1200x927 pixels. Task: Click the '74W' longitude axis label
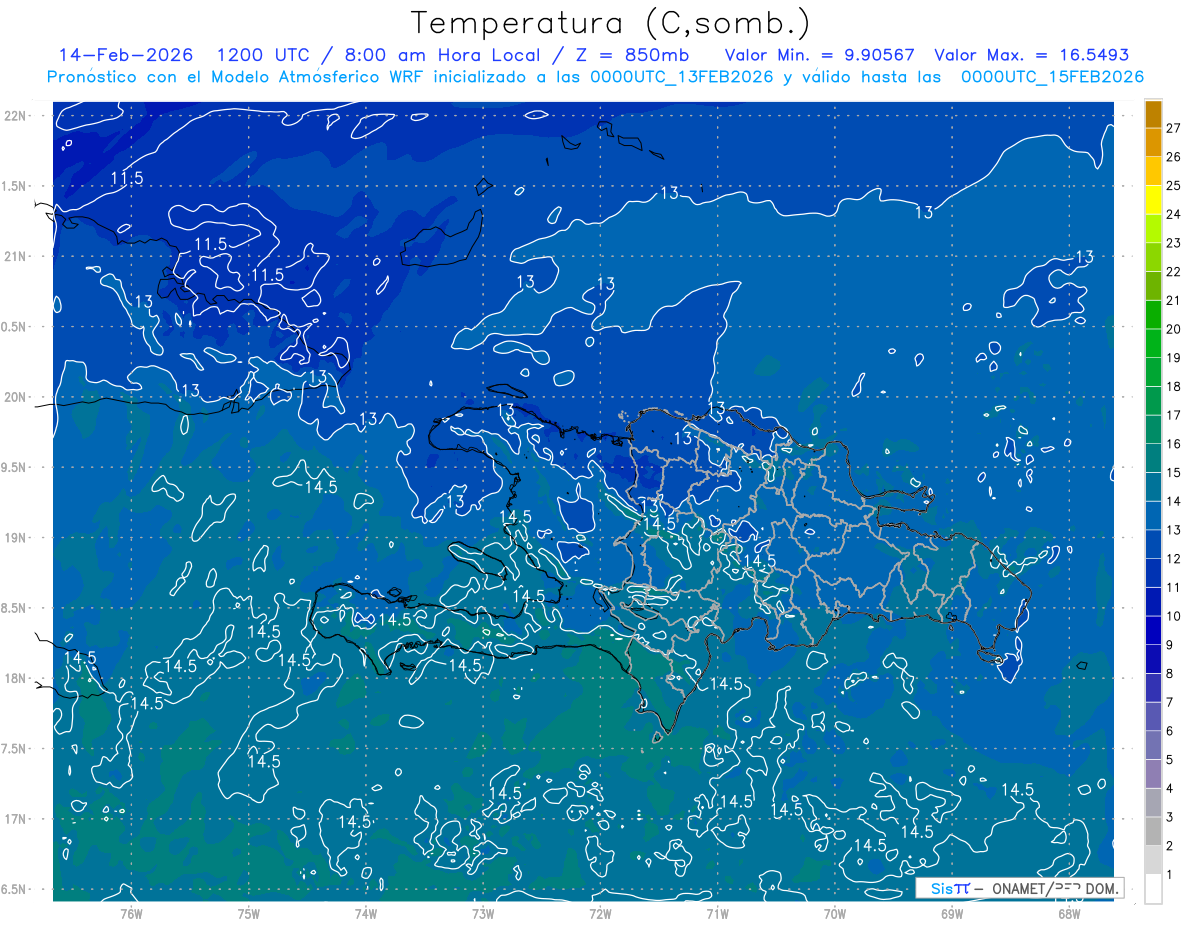366,913
